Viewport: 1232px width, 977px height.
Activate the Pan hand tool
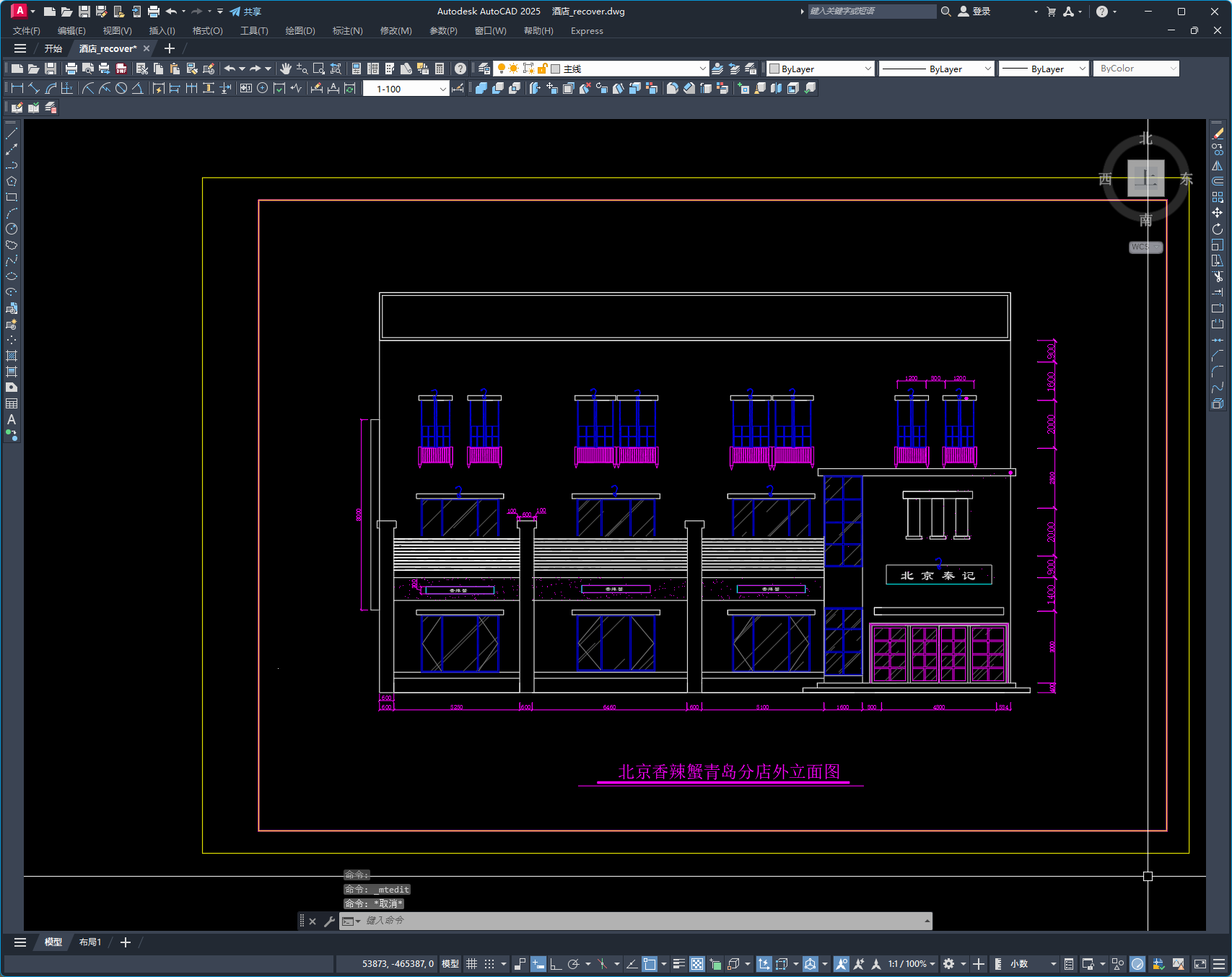(286, 69)
